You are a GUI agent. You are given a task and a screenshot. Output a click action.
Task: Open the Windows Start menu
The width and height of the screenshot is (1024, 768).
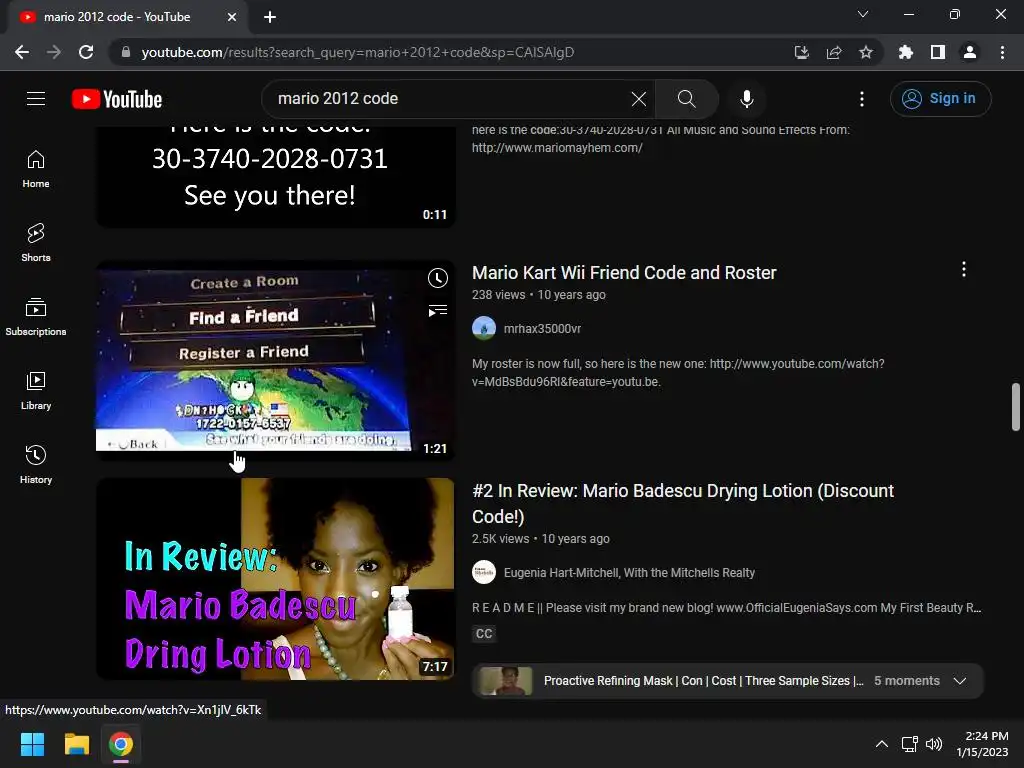[32, 744]
